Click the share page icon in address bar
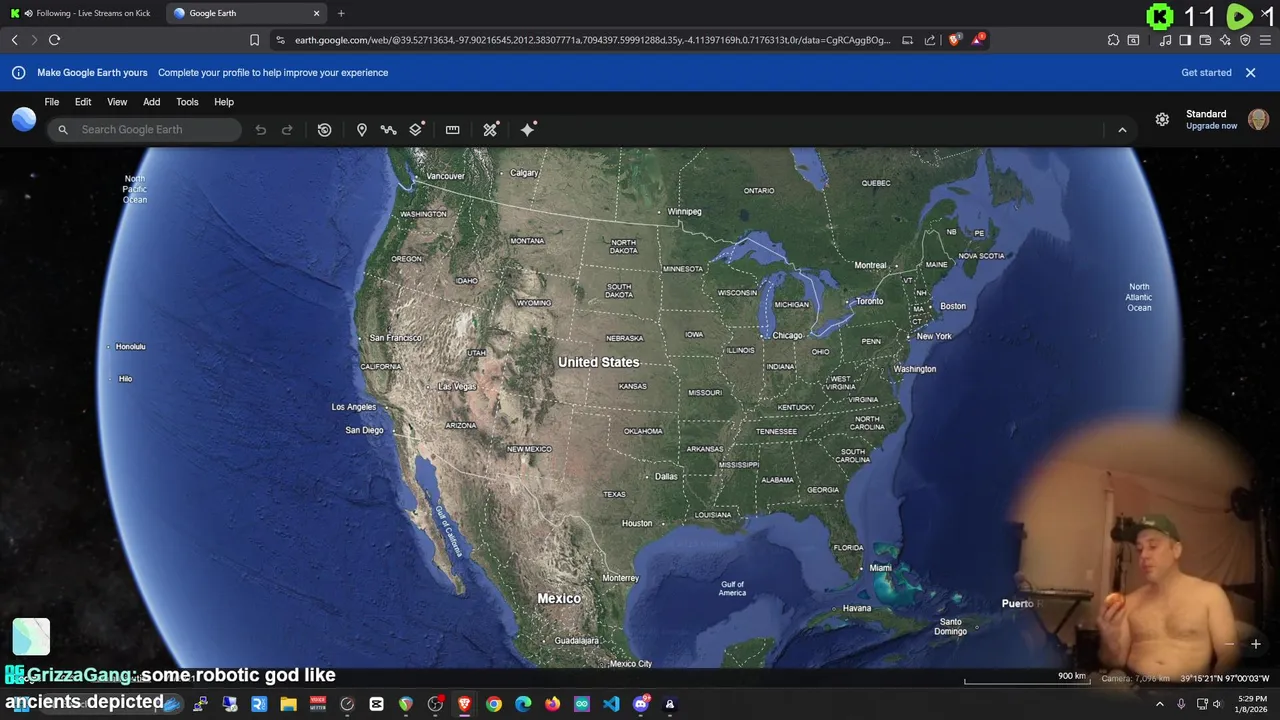 tap(929, 40)
